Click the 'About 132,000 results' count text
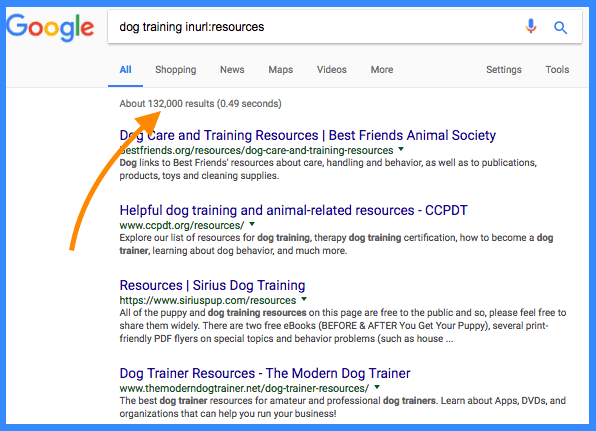The width and height of the screenshot is (596, 431). [167, 103]
